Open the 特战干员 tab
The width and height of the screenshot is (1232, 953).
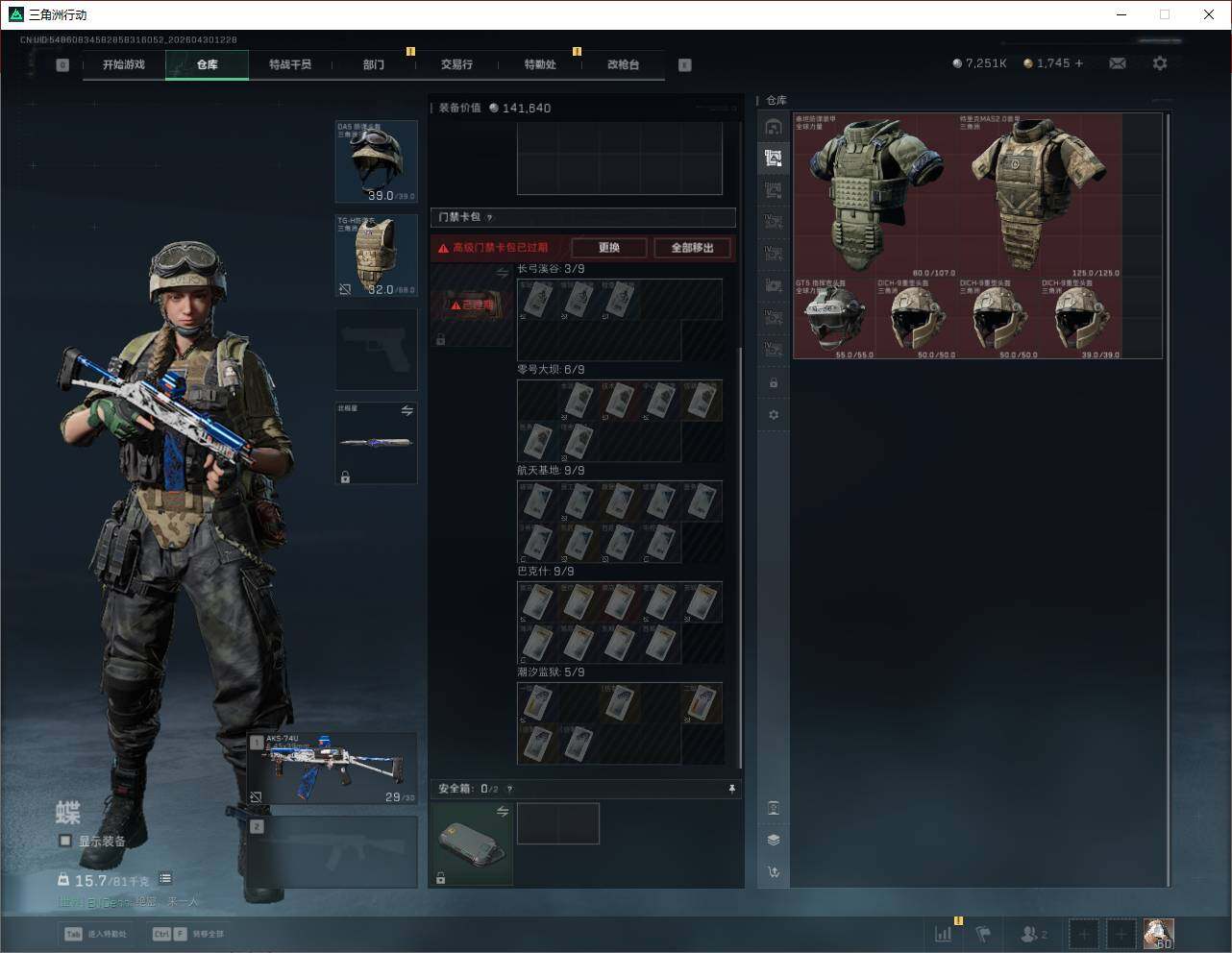290,64
